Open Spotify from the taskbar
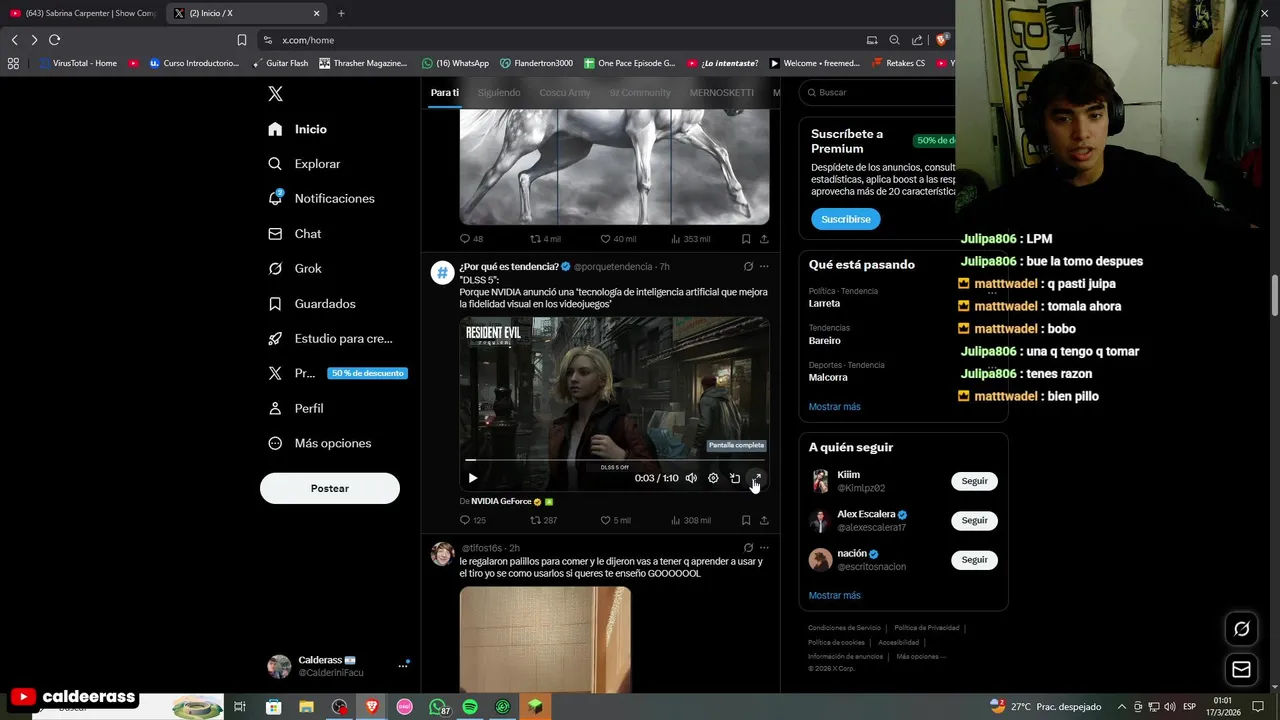The height and width of the screenshot is (720, 1280). (x=470, y=707)
